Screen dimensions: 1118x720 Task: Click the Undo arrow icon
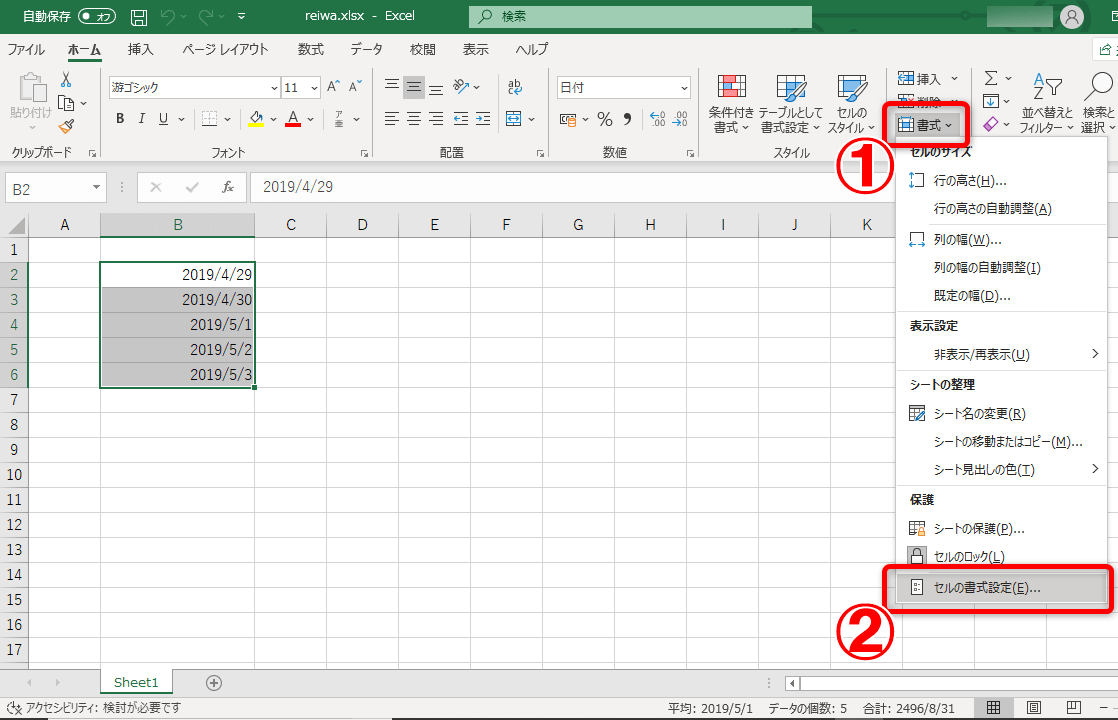167,16
